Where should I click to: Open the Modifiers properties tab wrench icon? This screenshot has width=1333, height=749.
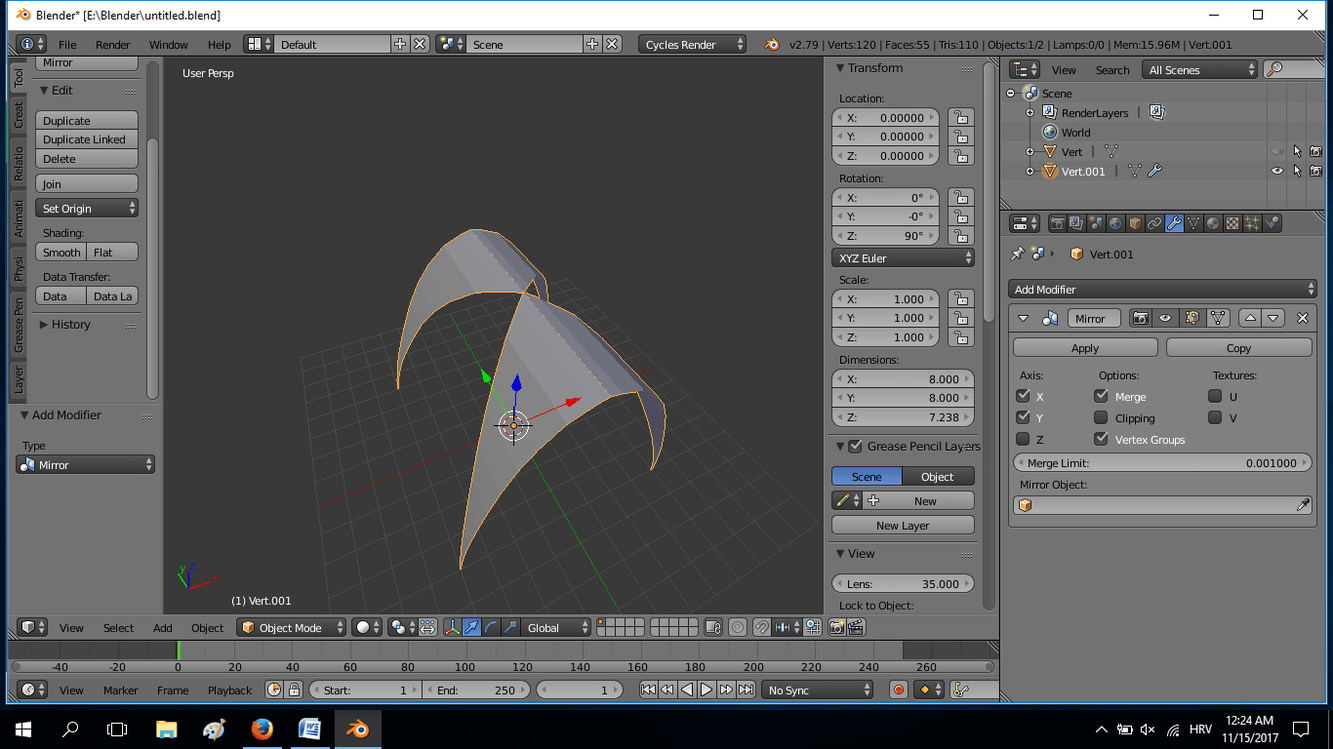tap(1174, 224)
